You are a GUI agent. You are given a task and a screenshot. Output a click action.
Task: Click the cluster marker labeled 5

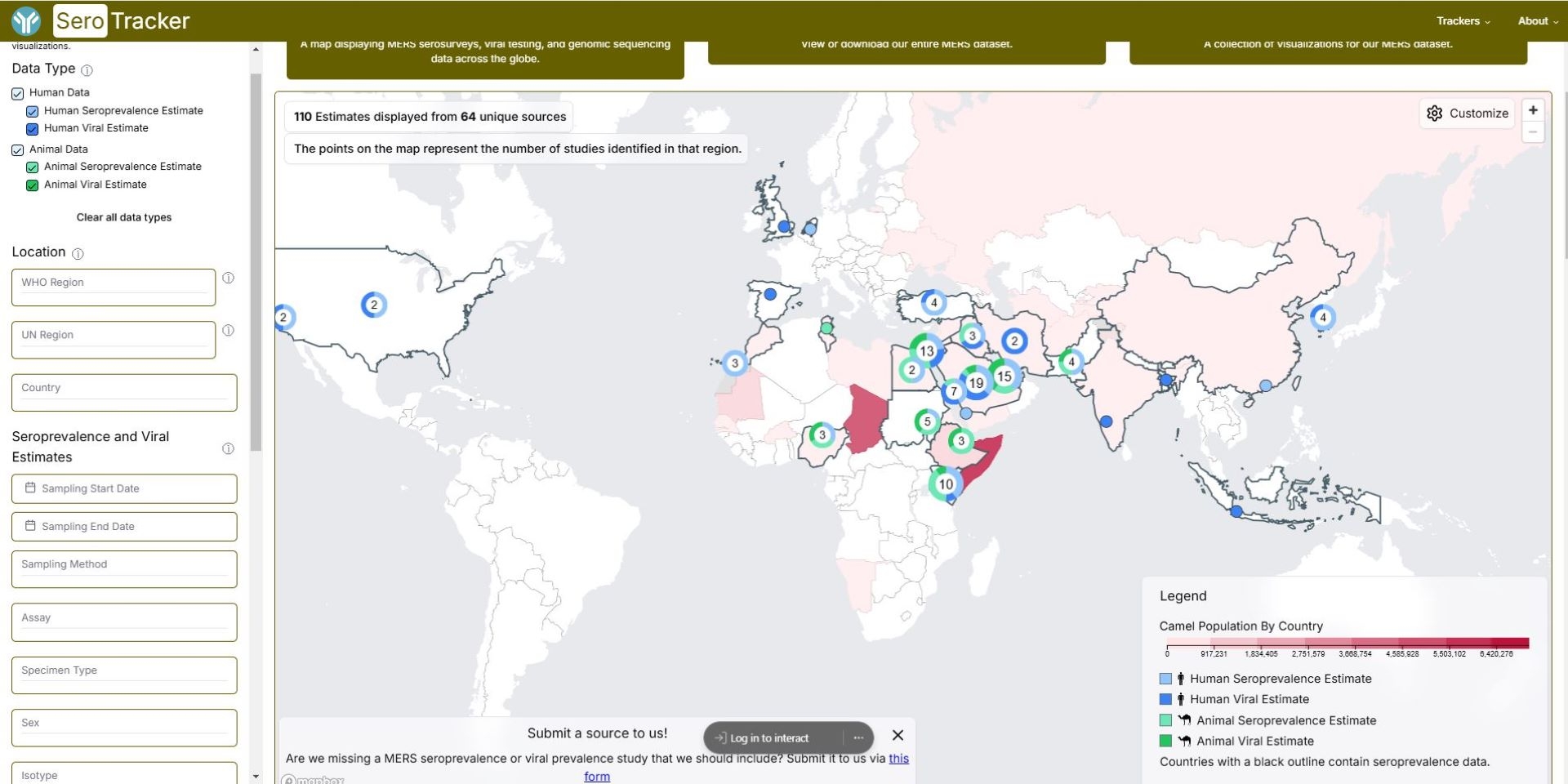click(927, 421)
